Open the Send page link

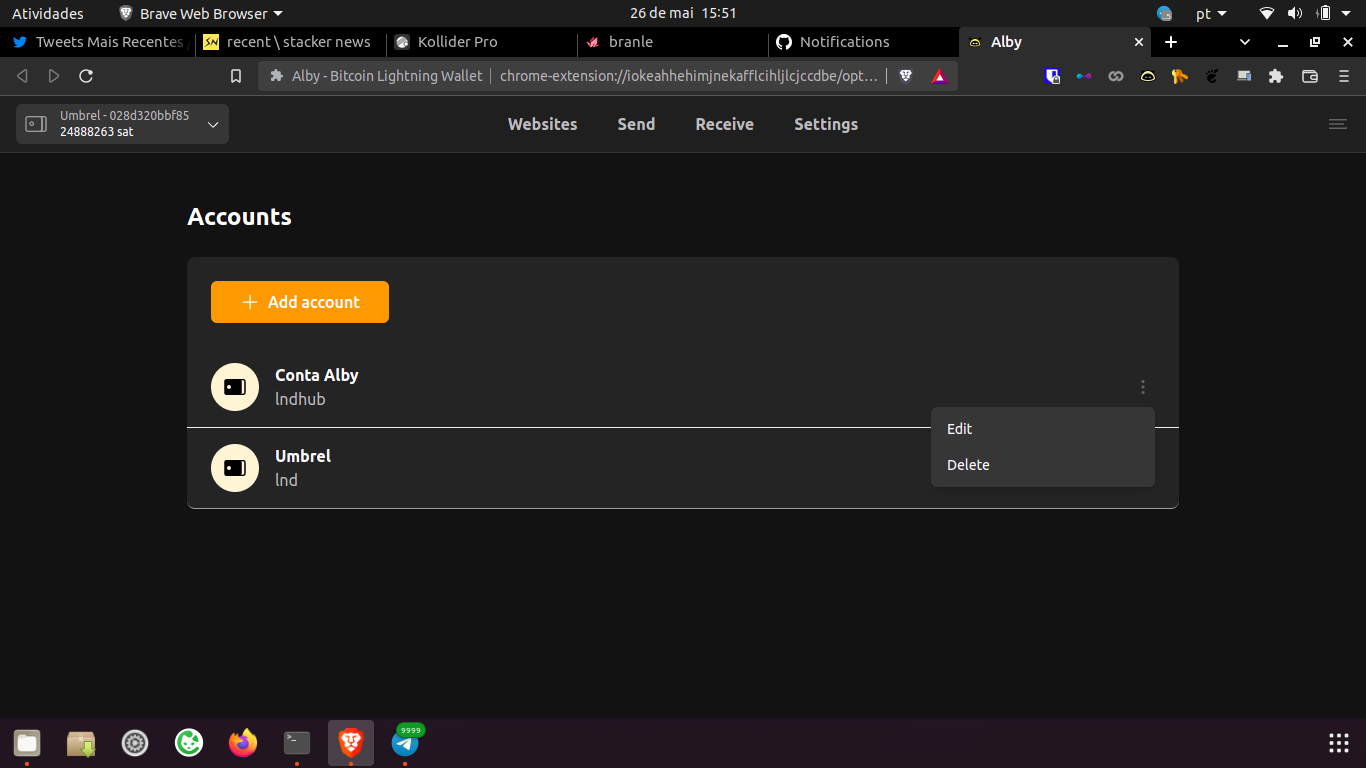(x=636, y=123)
